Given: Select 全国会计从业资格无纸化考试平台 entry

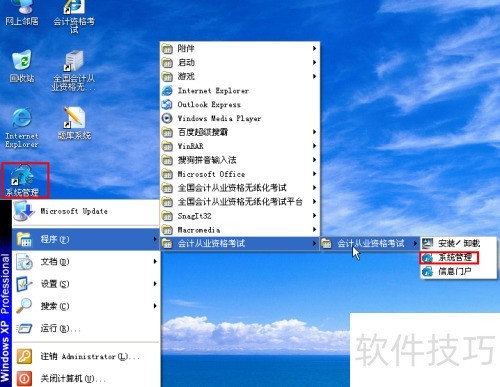Looking at the screenshot, I should coord(240,202).
